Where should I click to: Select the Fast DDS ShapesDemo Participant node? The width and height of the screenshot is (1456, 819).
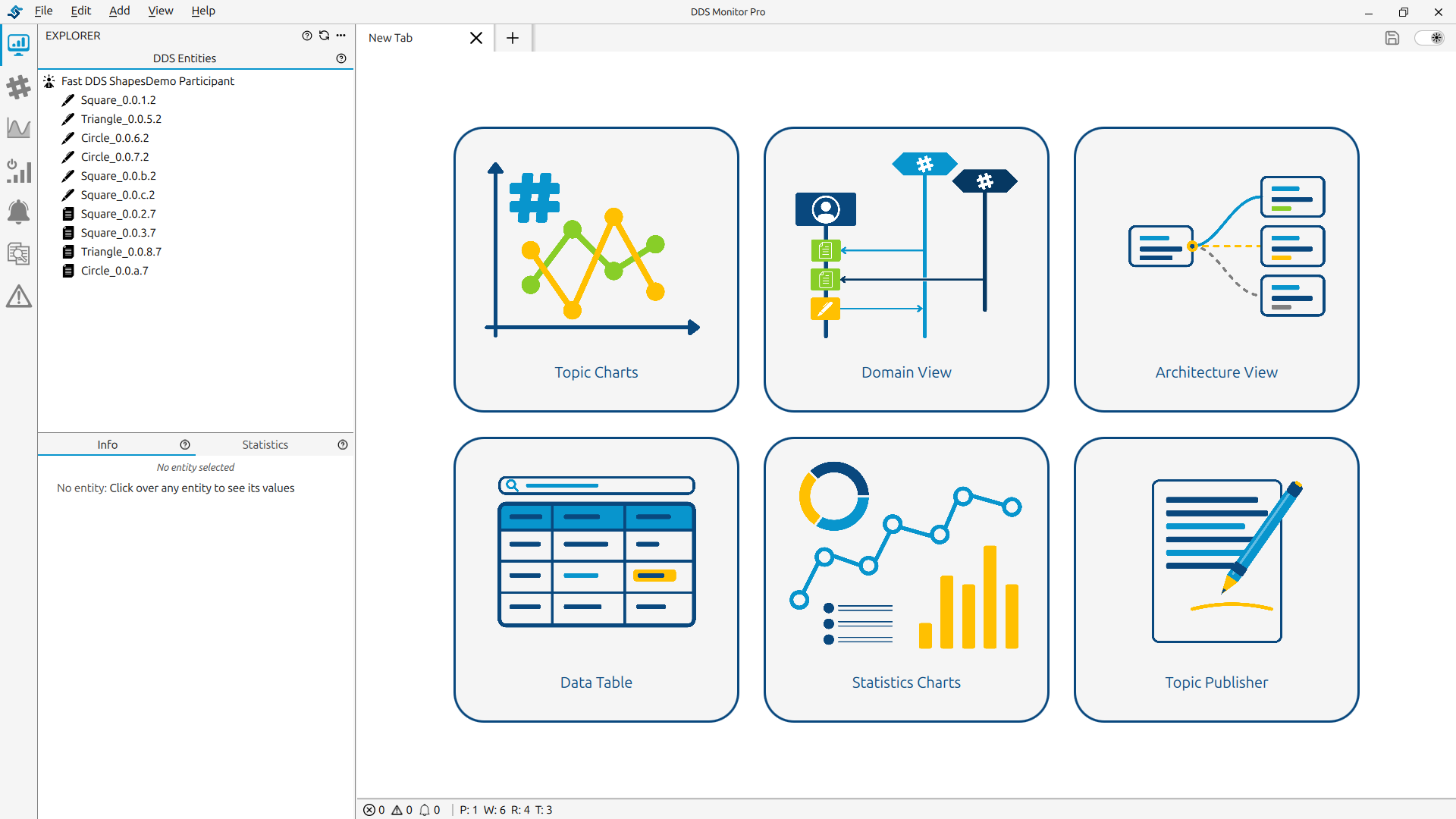click(147, 81)
